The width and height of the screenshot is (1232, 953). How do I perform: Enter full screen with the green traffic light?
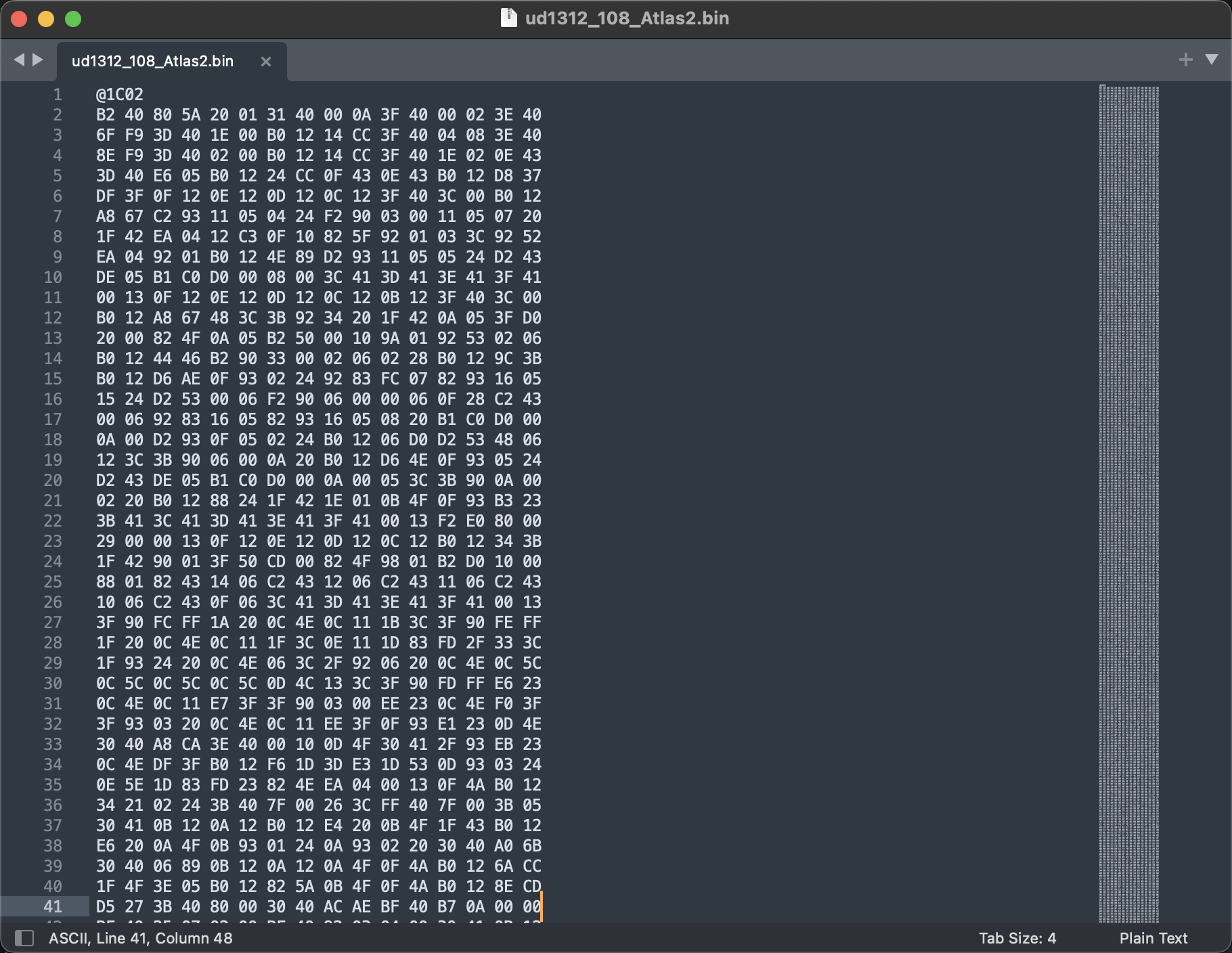pyautogui.click(x=72, y=19)
